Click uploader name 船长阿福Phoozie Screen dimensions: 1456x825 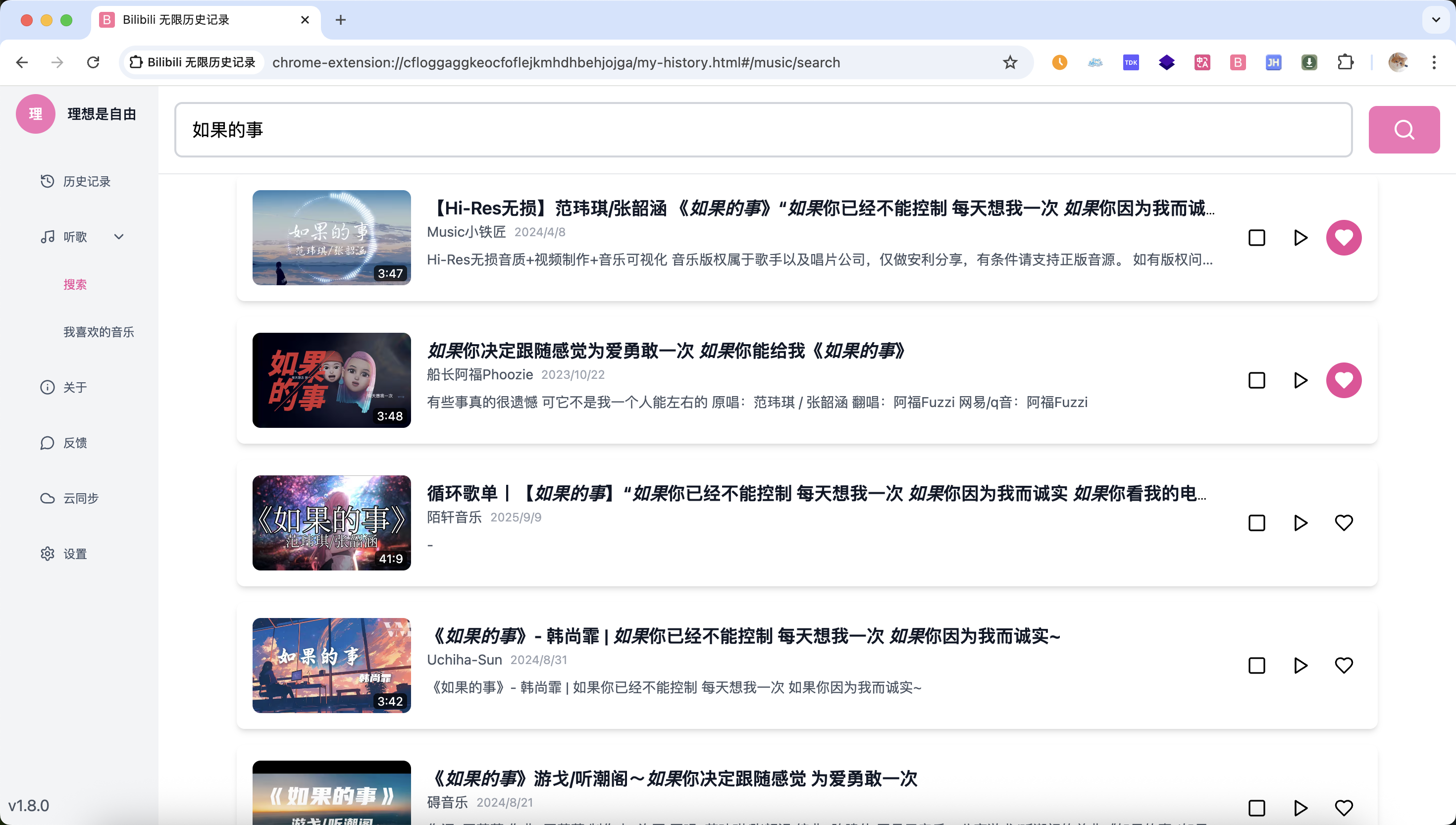coord(480,375)
